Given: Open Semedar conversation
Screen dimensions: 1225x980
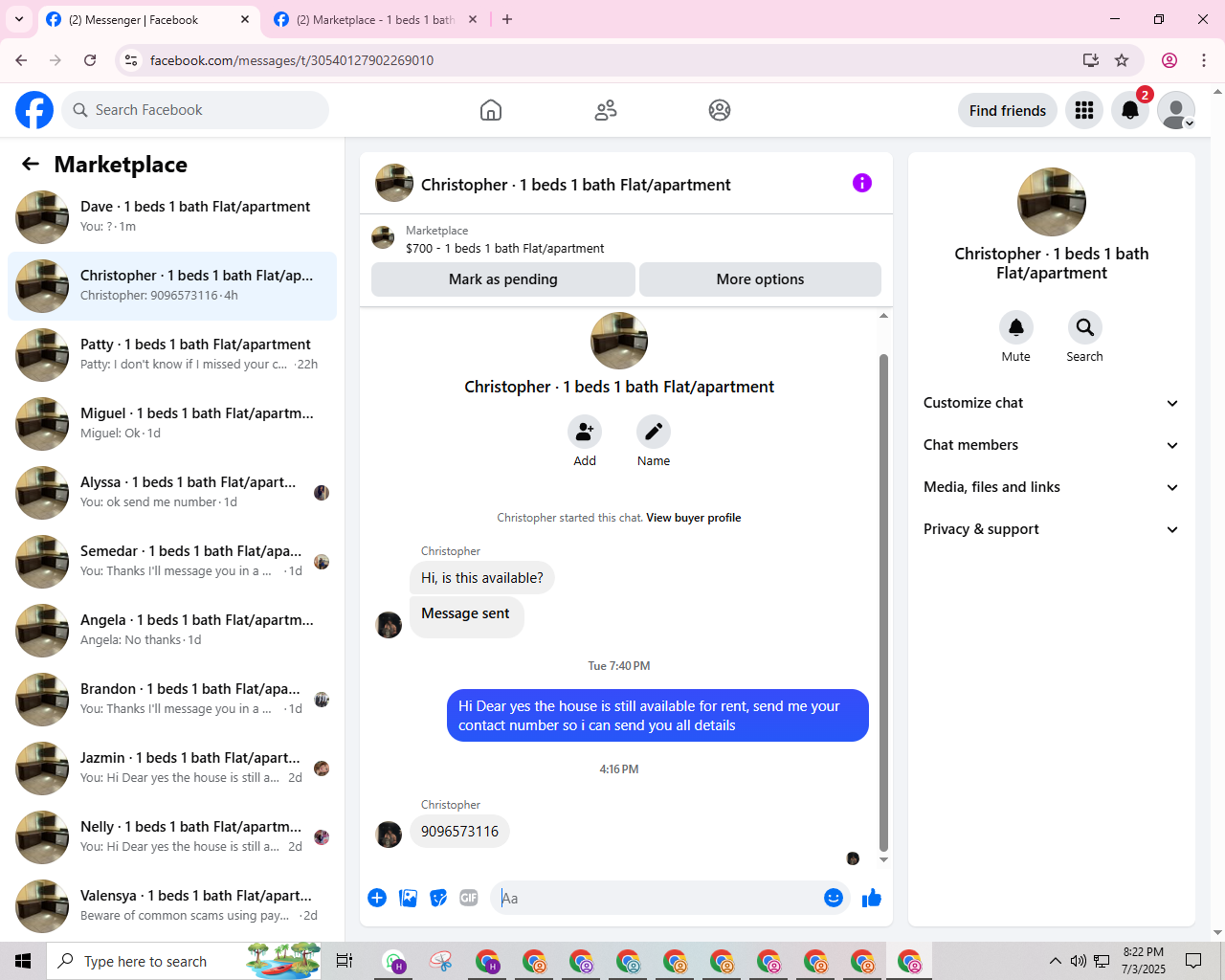Looking at the screenshot, I should (x=172, y=562).
